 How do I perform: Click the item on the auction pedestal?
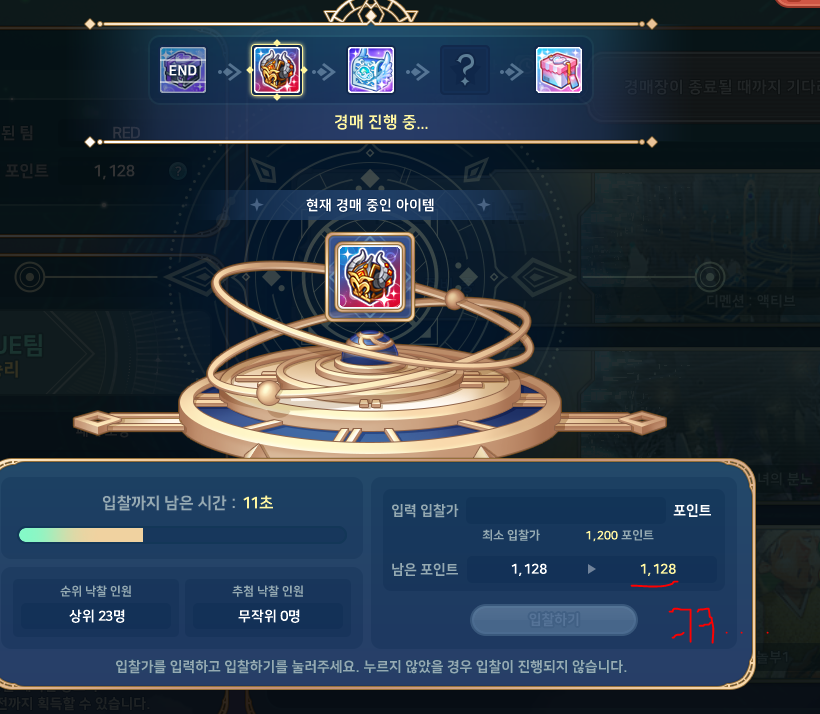(x=370, y=277)
